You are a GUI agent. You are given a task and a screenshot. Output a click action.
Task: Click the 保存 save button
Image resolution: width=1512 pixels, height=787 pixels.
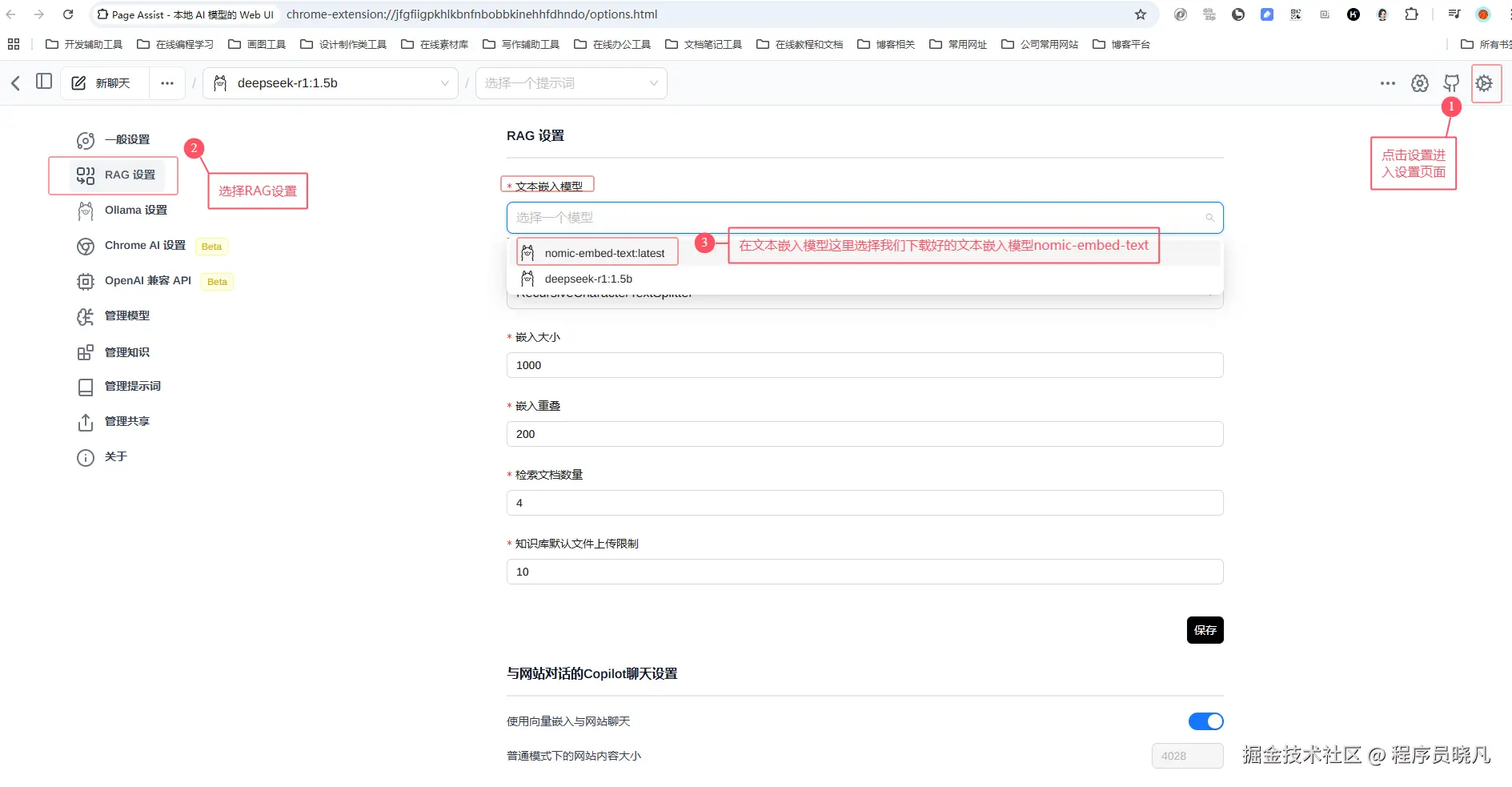point(1205,630)
